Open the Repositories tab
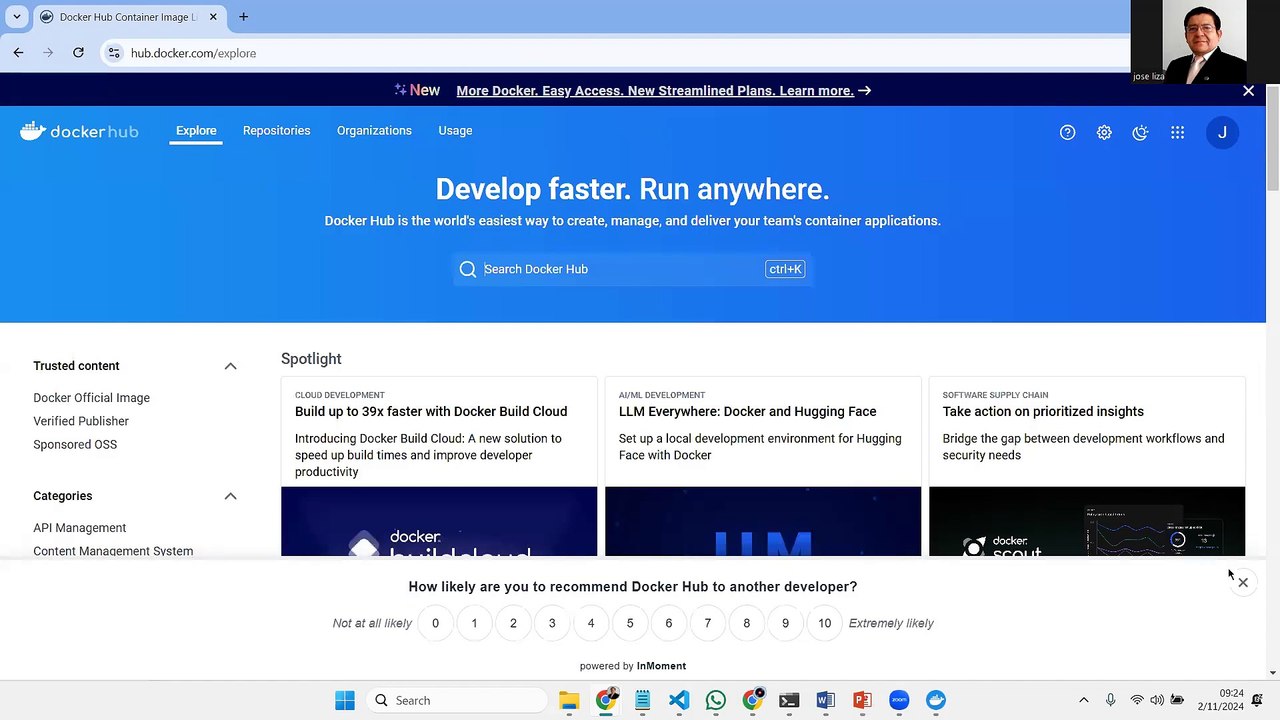This screenshot has height=720, width=1280. click(x=276, y=131)
